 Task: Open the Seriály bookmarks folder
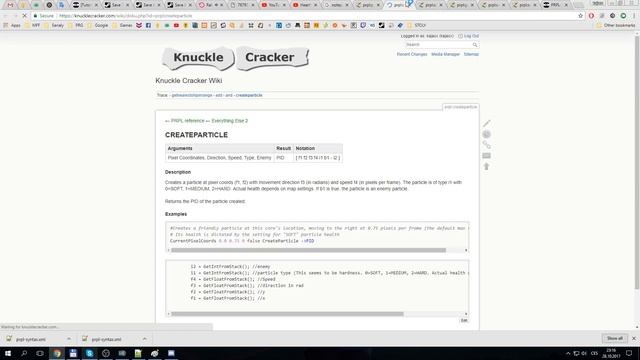point(54,25)
